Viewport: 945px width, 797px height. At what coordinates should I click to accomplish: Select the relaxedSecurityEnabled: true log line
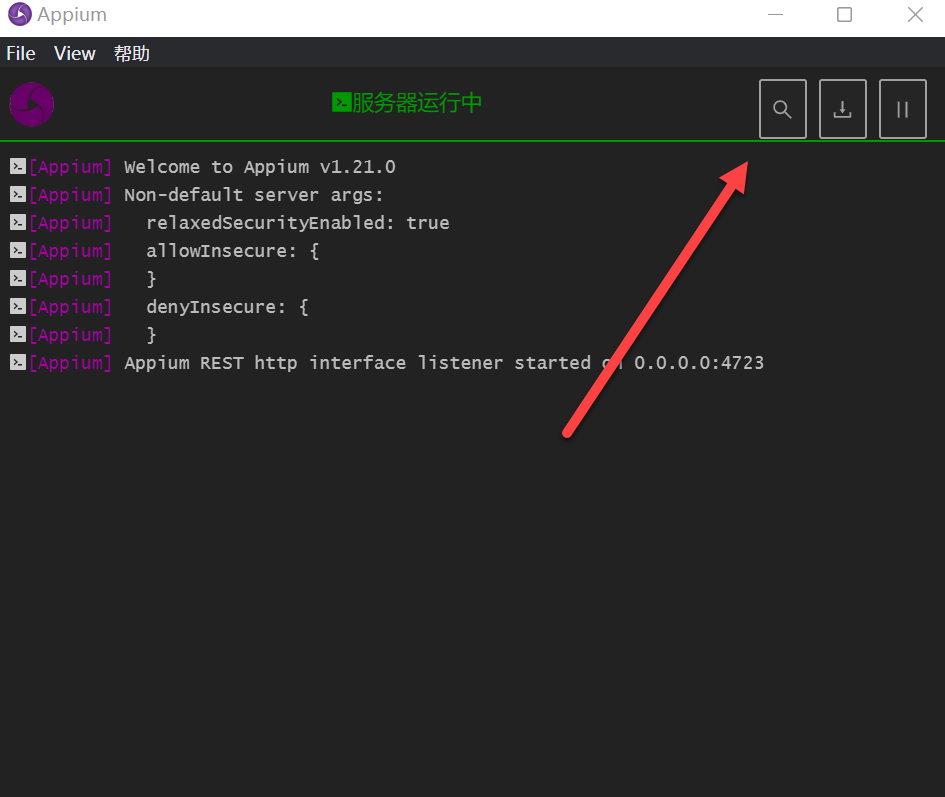click(297, 223)
